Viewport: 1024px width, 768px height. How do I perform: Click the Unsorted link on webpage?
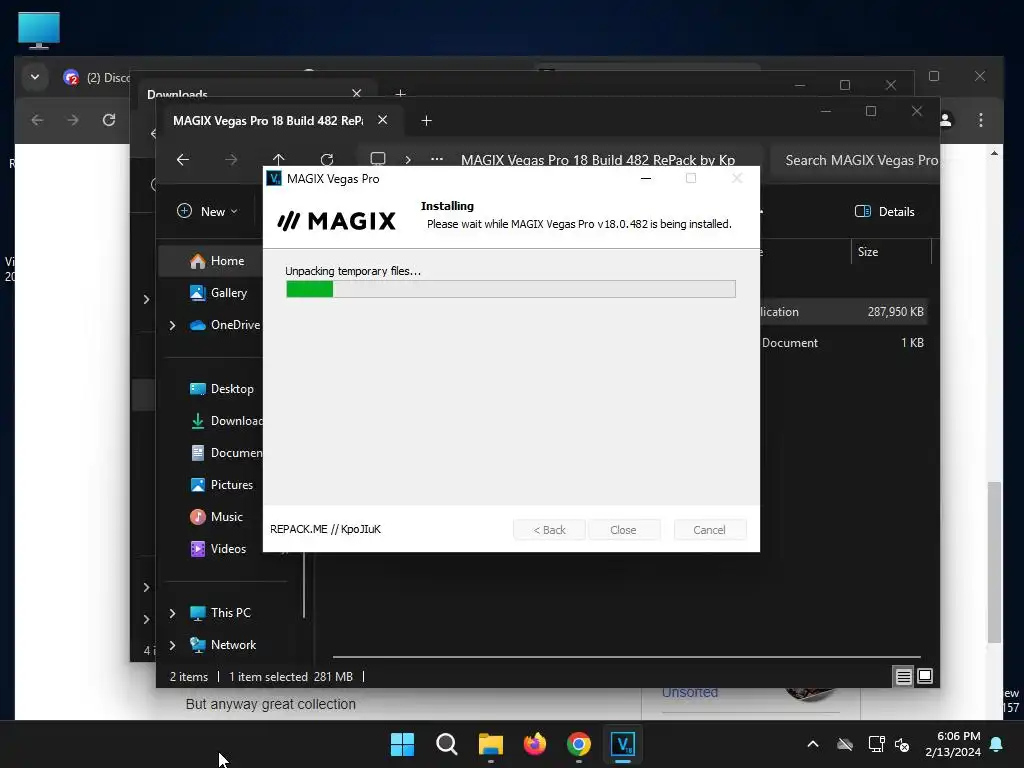coord(690,692)
